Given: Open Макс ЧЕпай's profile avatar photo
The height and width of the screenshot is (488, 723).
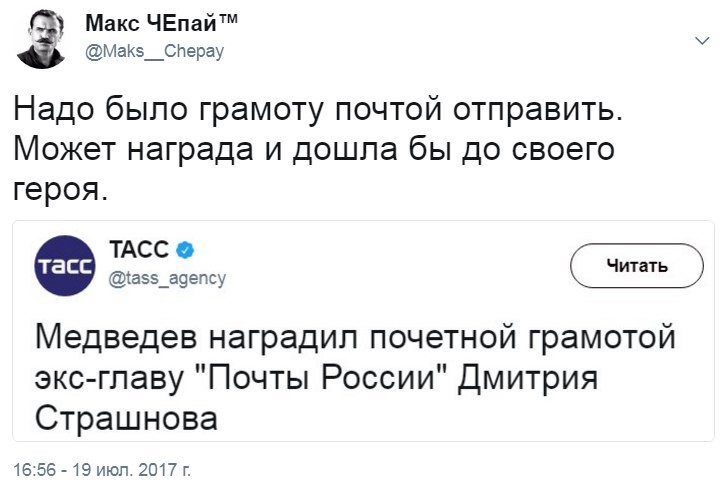Looking at the screenshot, I should (x=41, y=41).
